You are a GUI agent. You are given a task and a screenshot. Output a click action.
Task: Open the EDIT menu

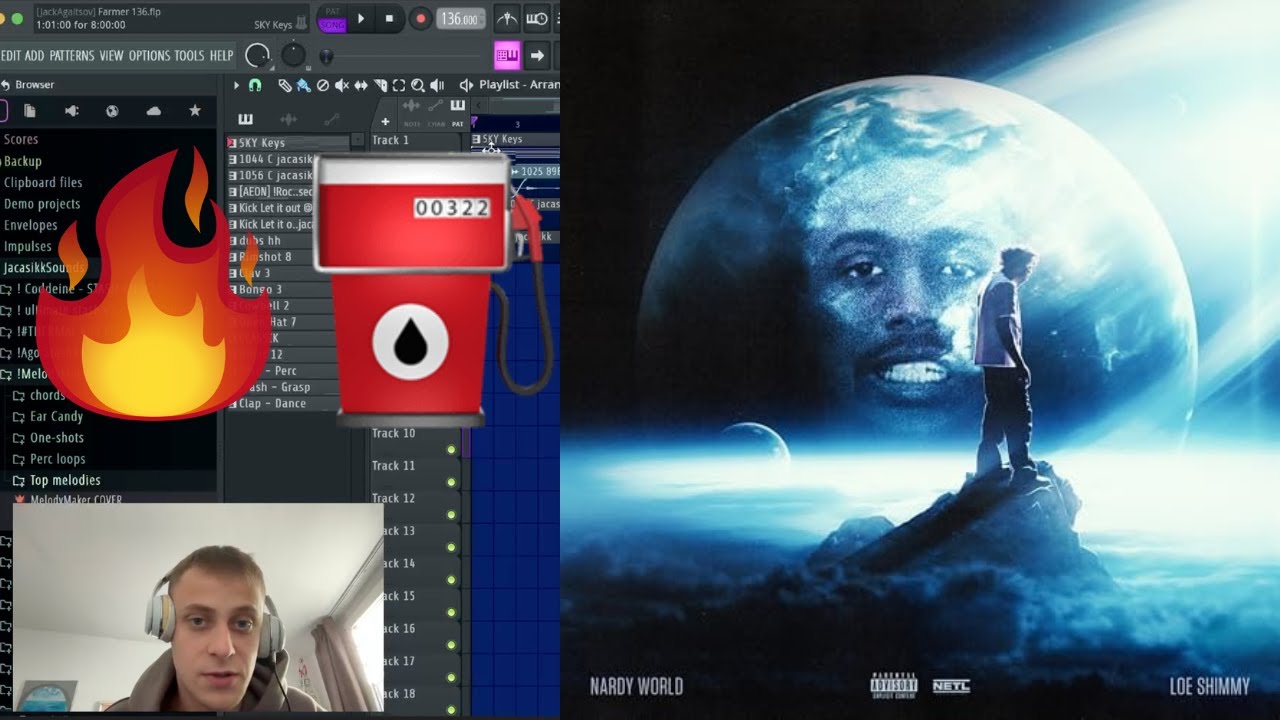(11, 56)
